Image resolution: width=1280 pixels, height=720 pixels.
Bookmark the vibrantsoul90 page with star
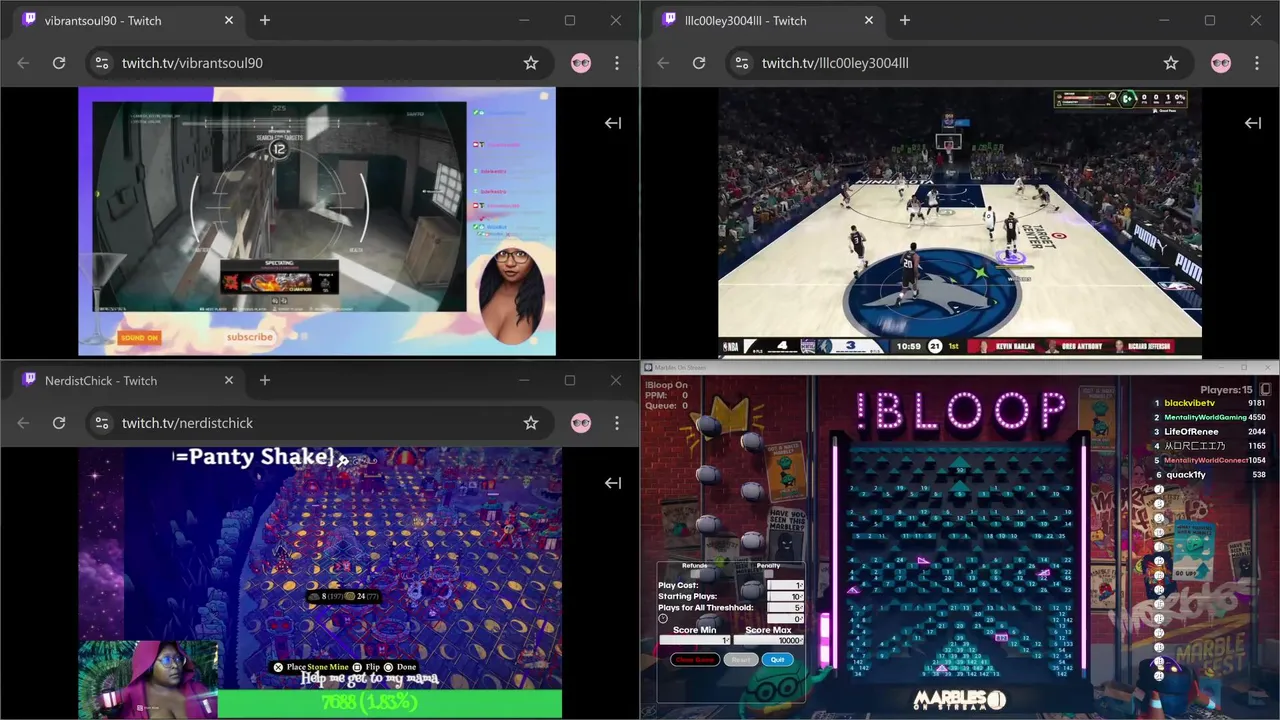tap(531, 63)
